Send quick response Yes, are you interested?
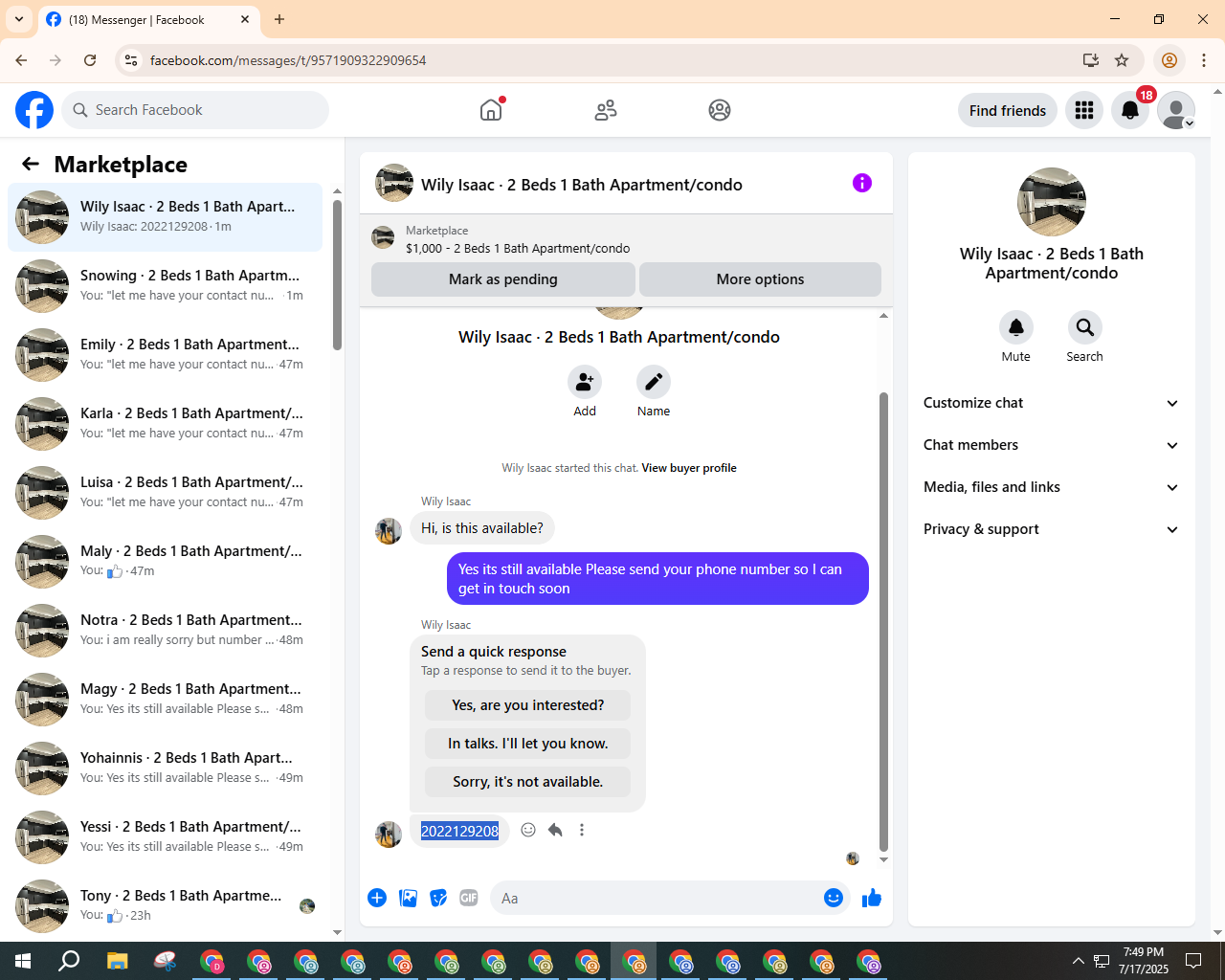 coord(528,705)
